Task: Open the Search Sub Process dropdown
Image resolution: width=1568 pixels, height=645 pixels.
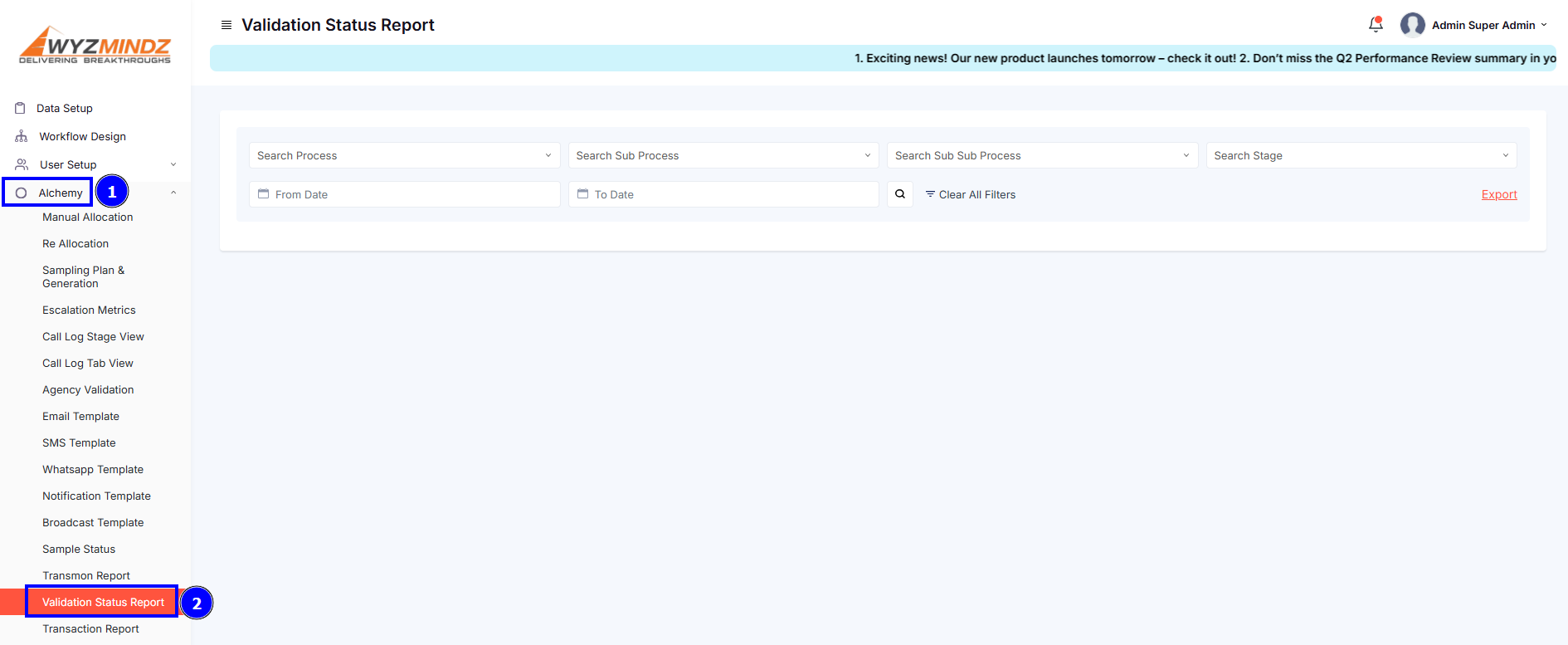Action: (723, 155)
